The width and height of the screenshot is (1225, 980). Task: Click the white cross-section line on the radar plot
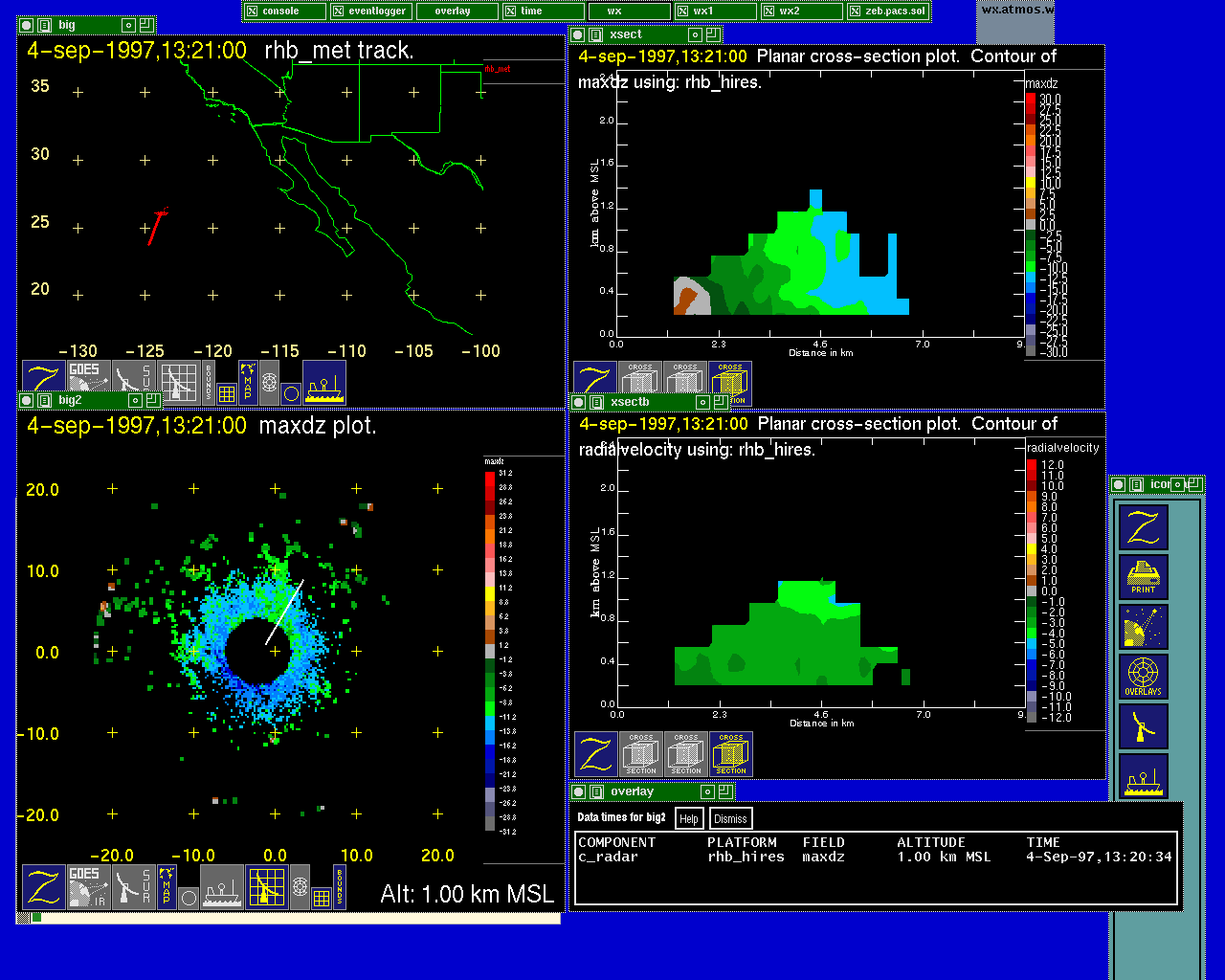tap(284, 612)
